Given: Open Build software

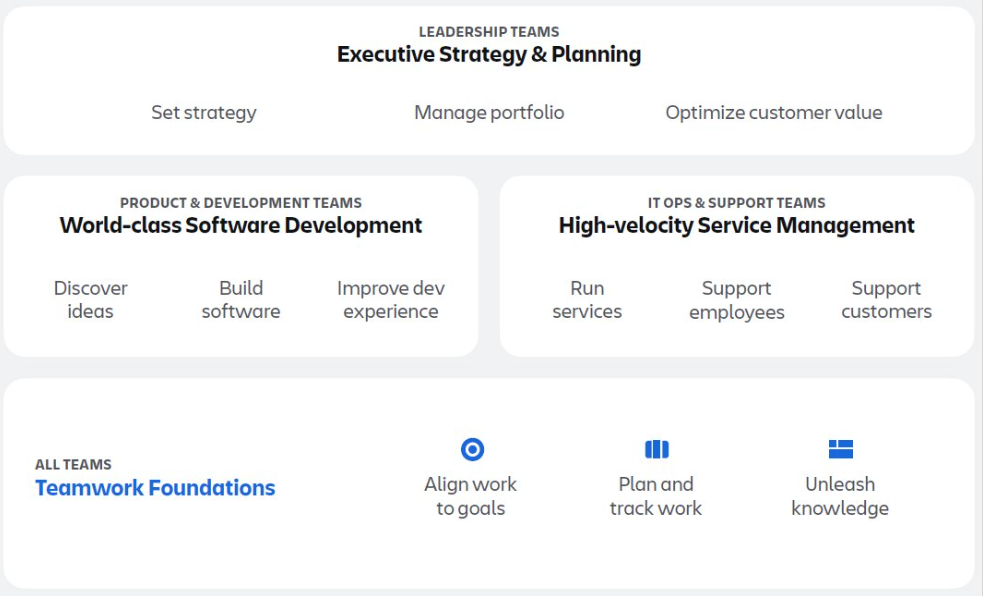Looking at the screenshot, I should 241,300.
